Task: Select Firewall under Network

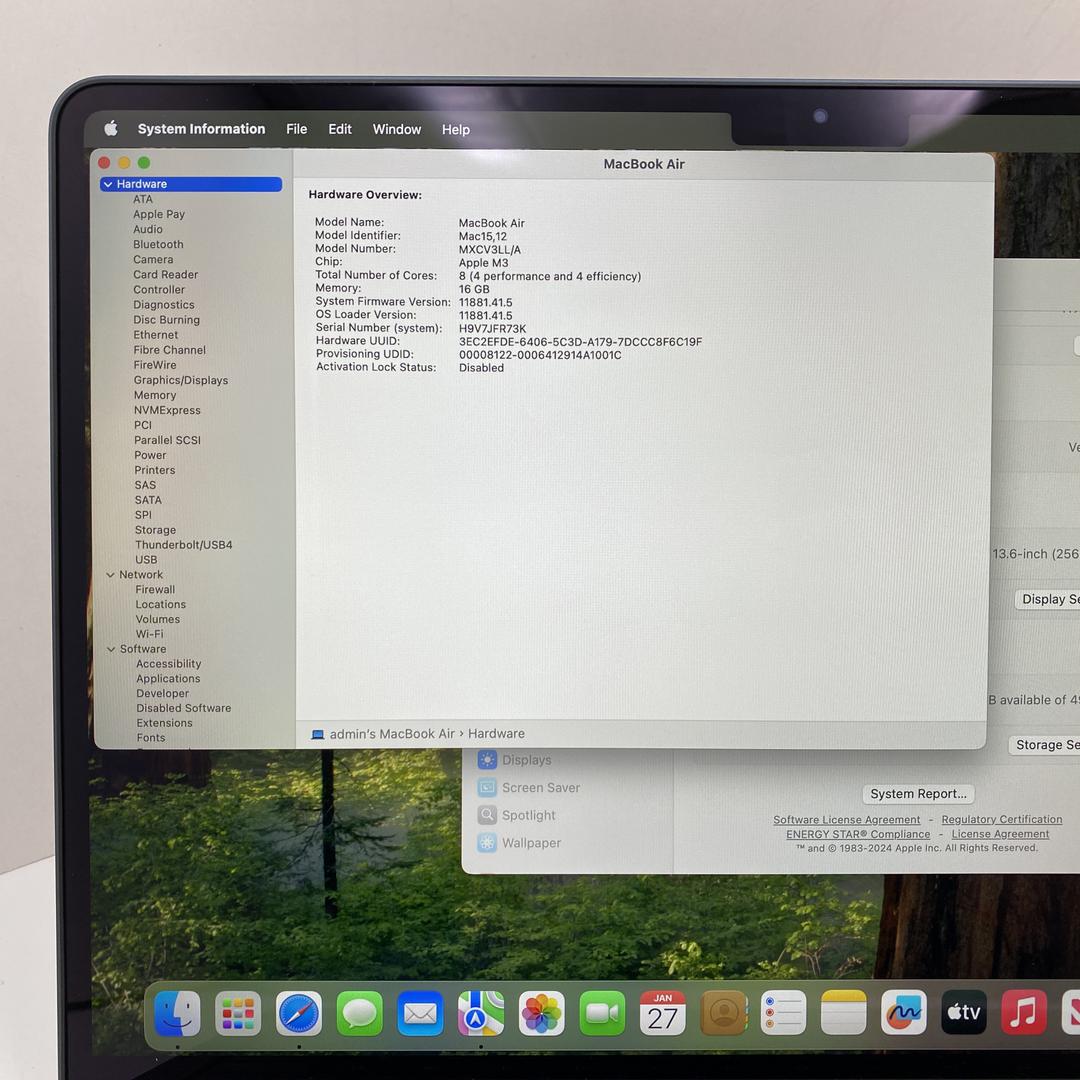Action: [155, 590]
